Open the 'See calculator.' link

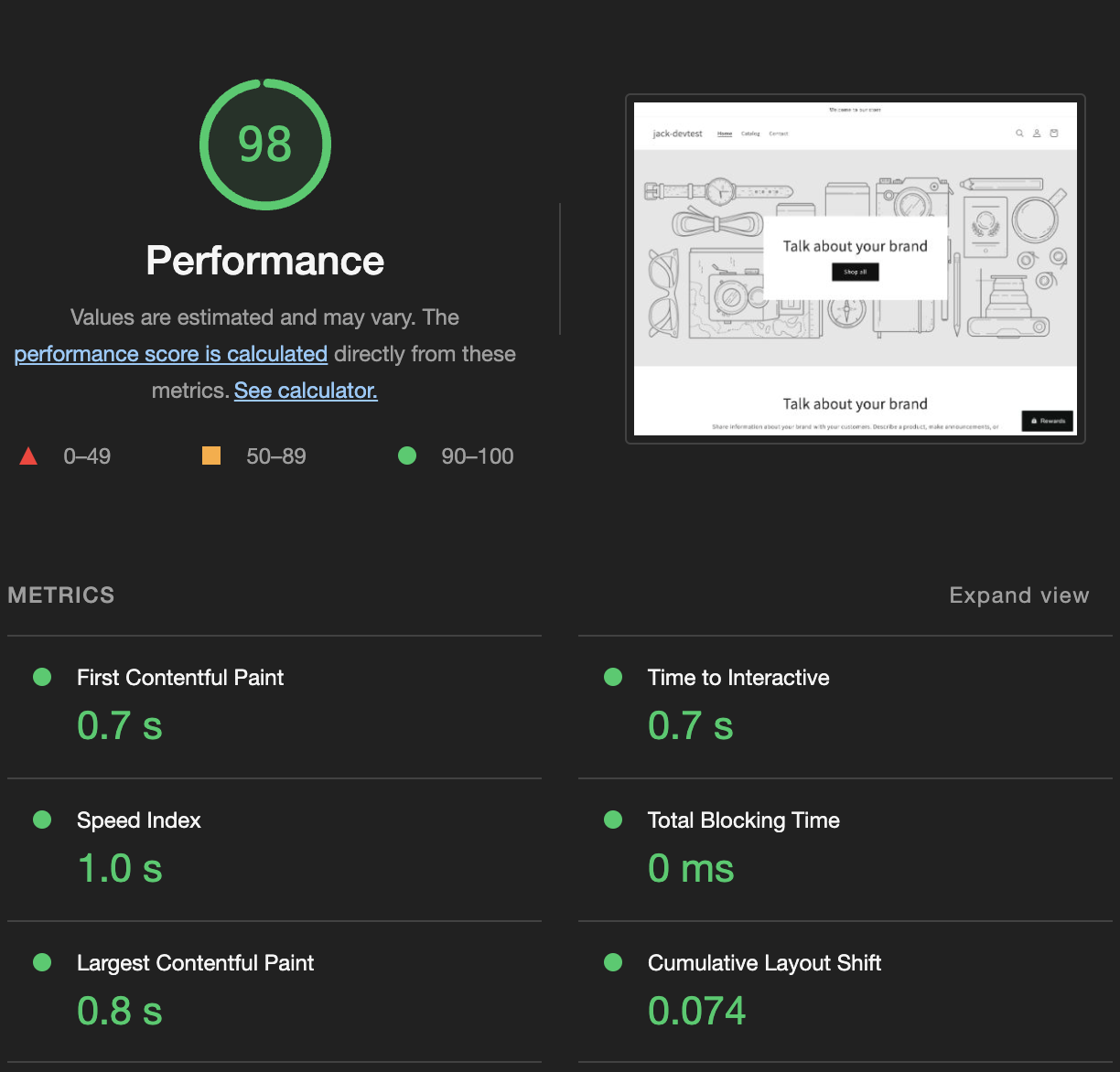[306, 391]
